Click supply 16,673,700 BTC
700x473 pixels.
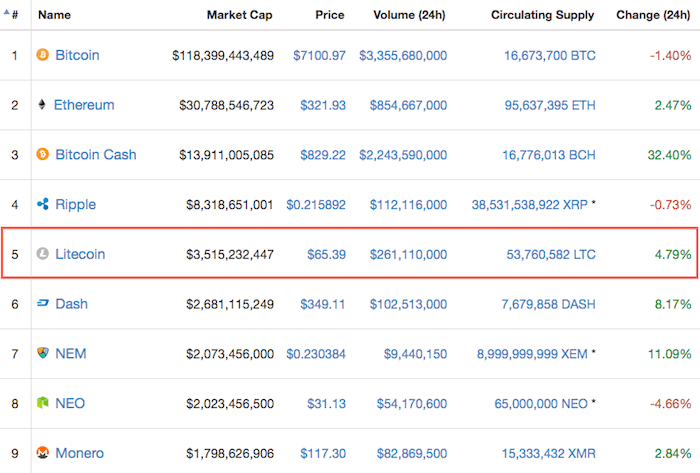[x=550, y=55]
